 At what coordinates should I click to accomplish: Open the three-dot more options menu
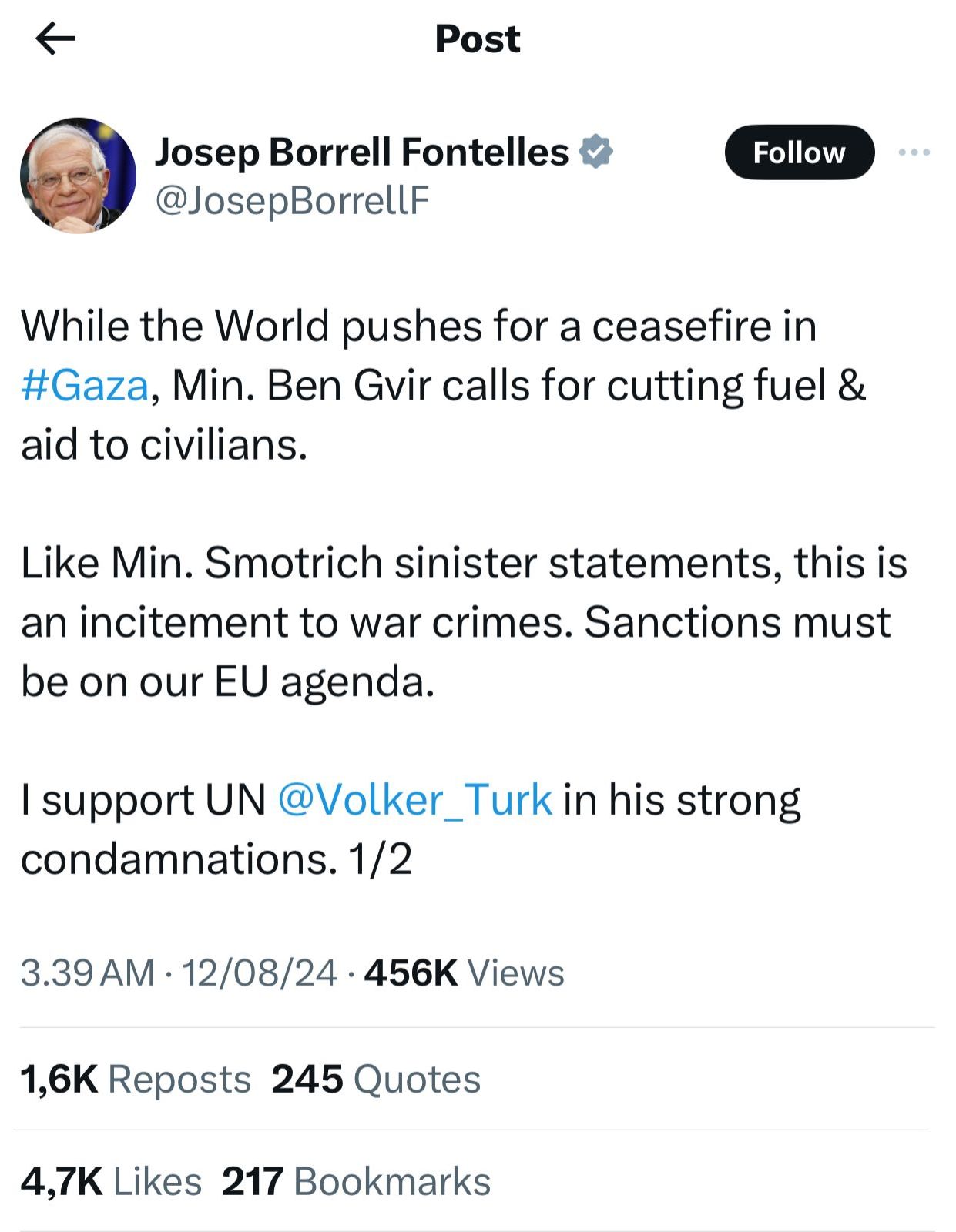coord(911,152)
